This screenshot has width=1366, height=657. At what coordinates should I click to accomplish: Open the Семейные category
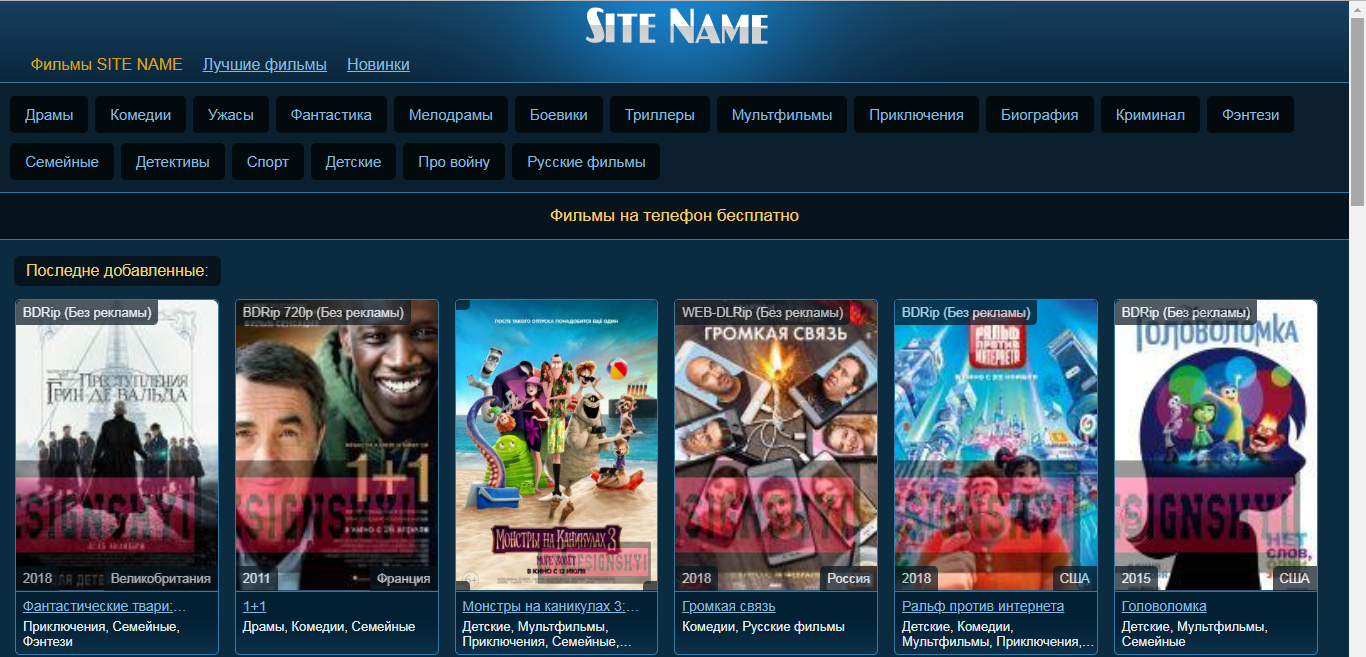pyautogui.click(x=62, y=162)
